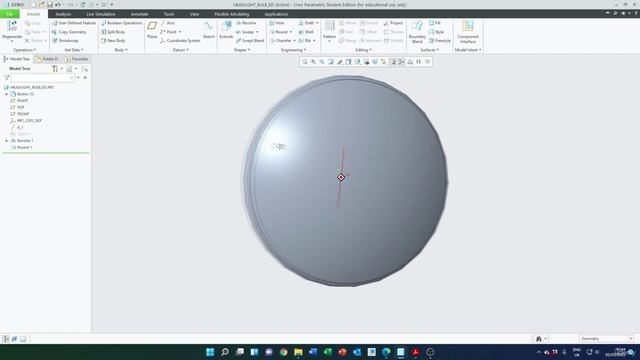Image resolution: width=640 pixels, height=360 pixels.
Task: Open the Shapes group dropdown
Action: click(x=242, y=50)
